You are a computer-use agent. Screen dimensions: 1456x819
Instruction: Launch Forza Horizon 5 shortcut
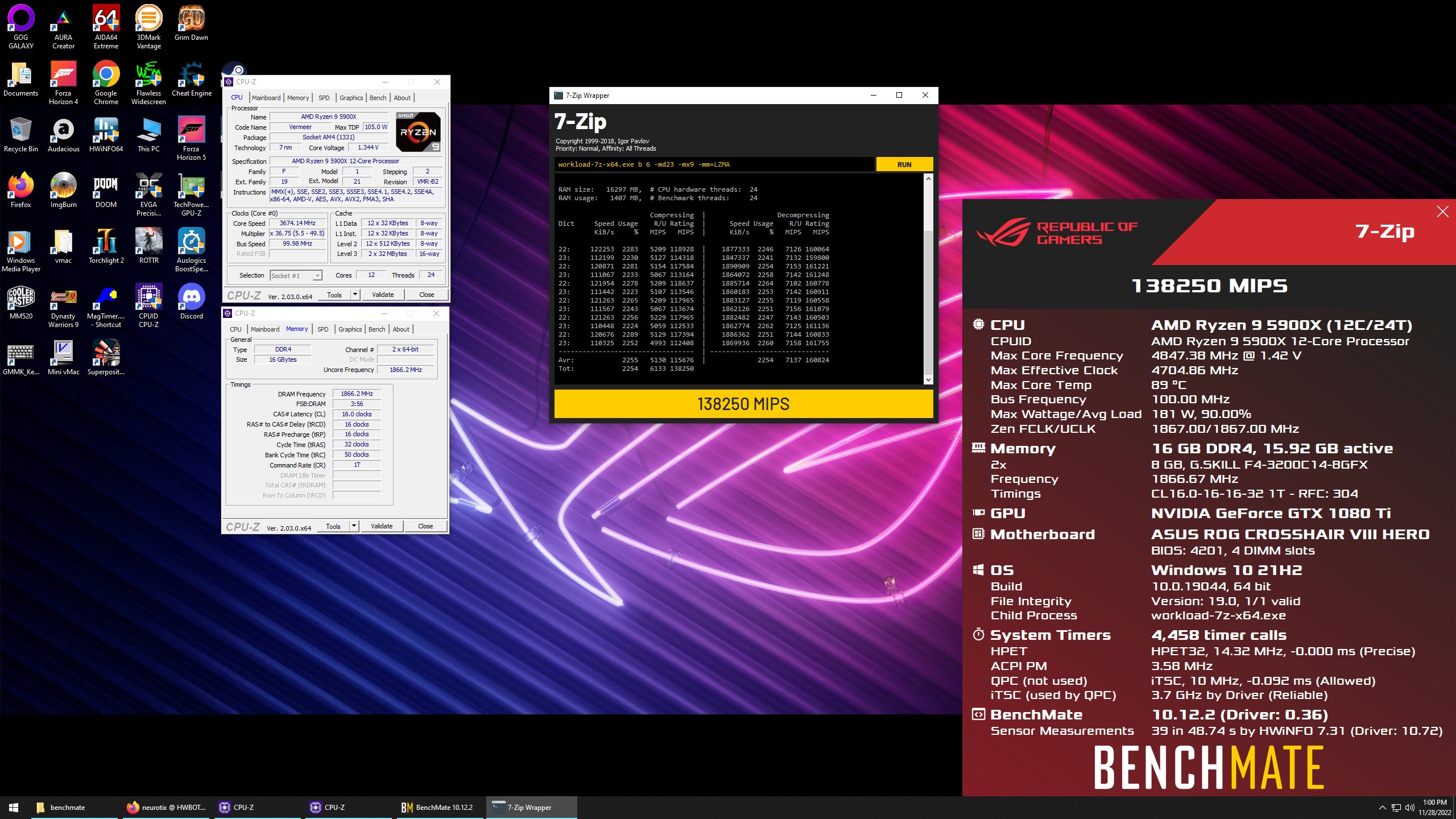tap(191, 138)
